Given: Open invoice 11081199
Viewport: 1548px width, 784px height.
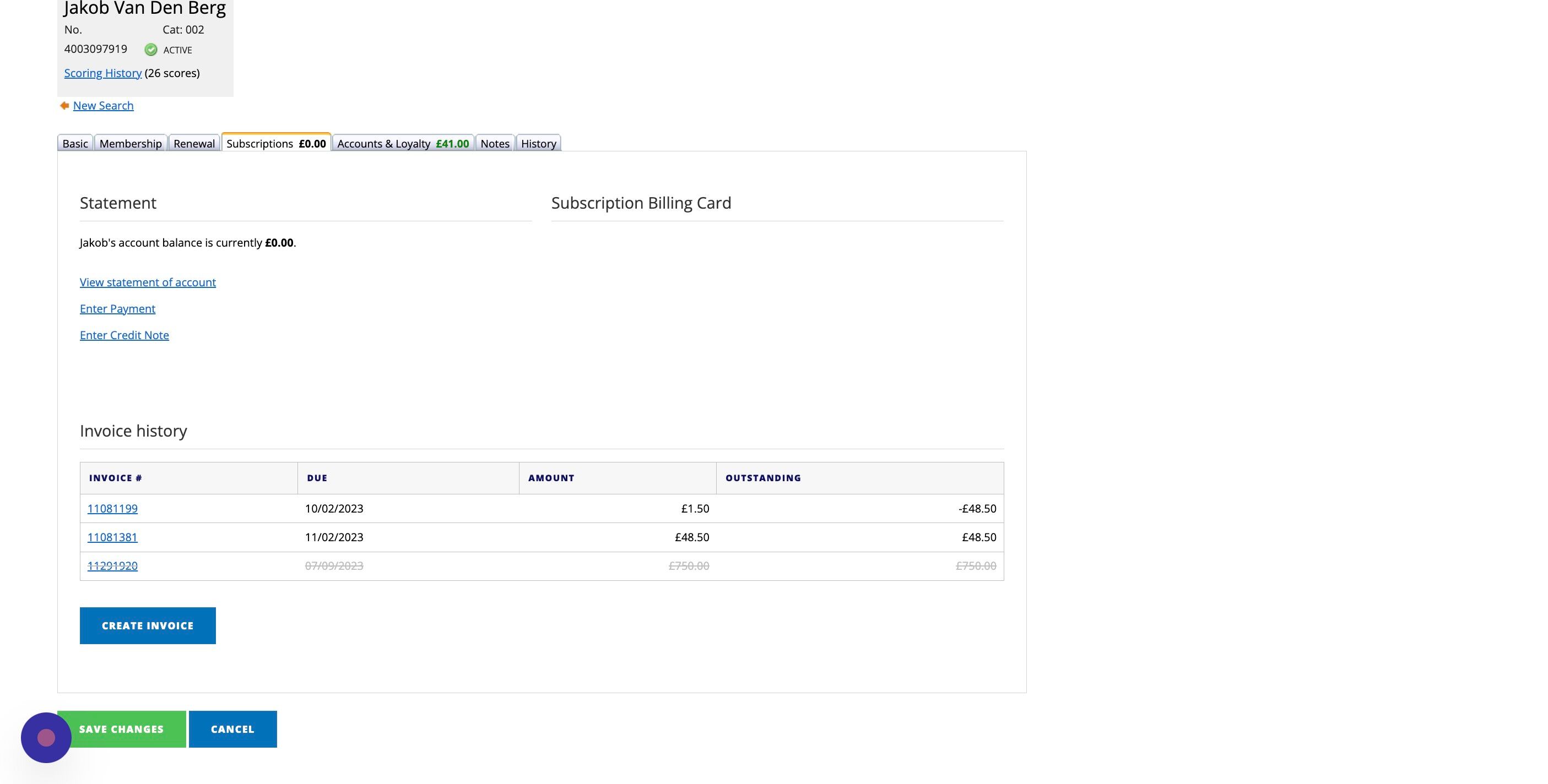Looking at the screenshot, I should pos(112,509).
